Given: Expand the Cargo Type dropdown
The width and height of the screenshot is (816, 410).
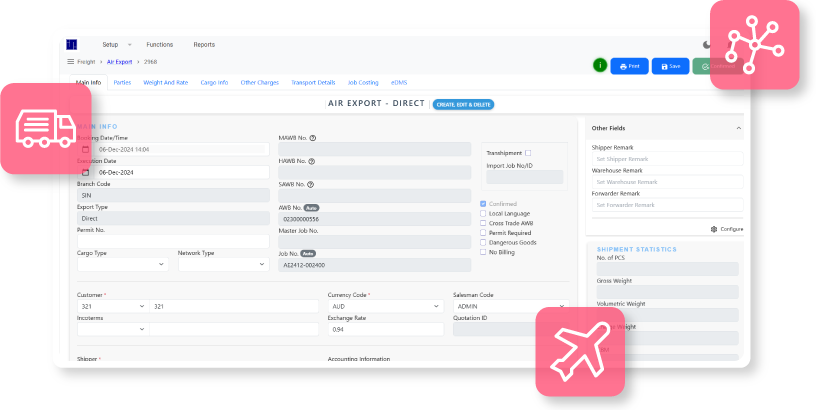Looking at the screenshot, I should click(x=162, y=265).
